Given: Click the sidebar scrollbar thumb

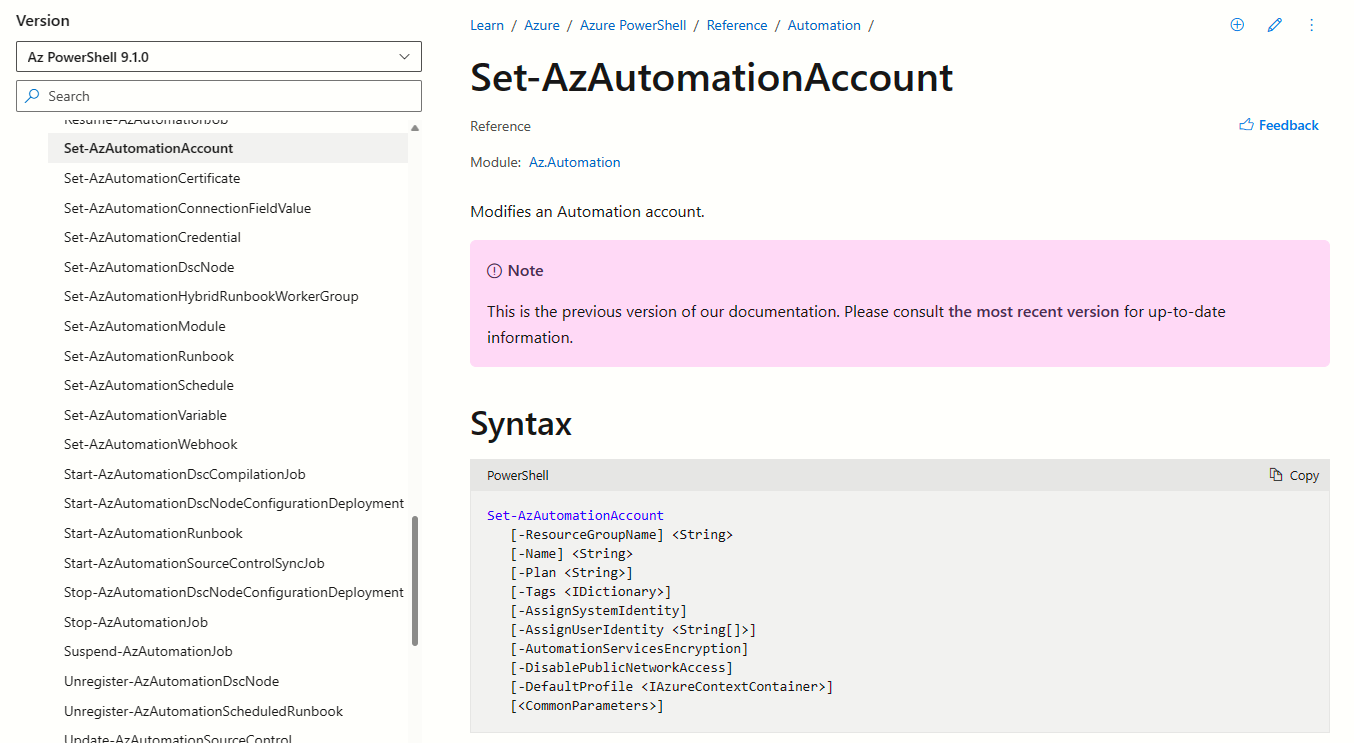Looking at the screenshot, I should point(413,580).
